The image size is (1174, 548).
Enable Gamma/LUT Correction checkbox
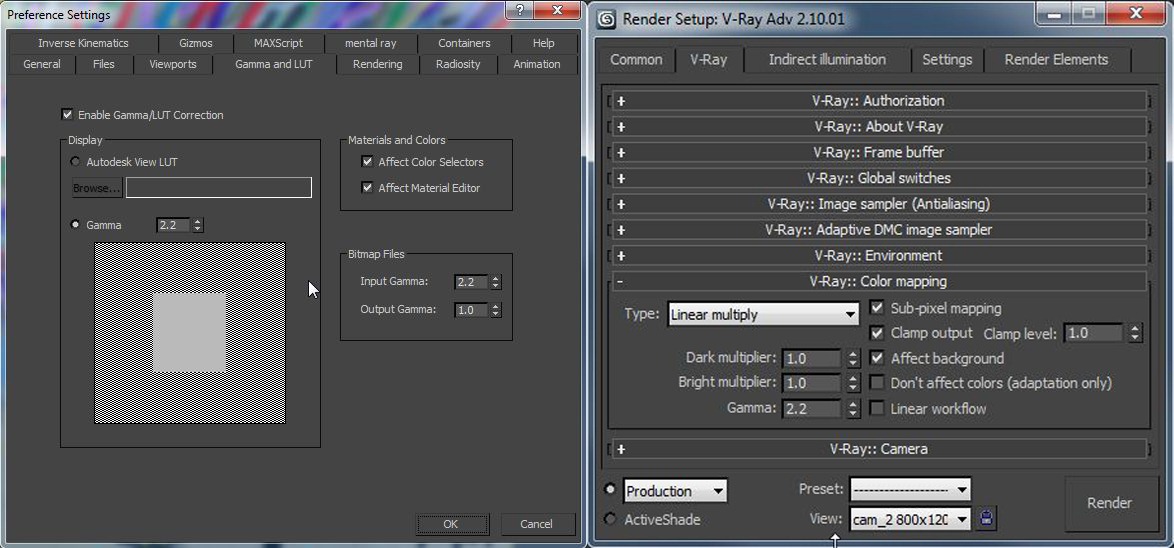coord(68,115)
